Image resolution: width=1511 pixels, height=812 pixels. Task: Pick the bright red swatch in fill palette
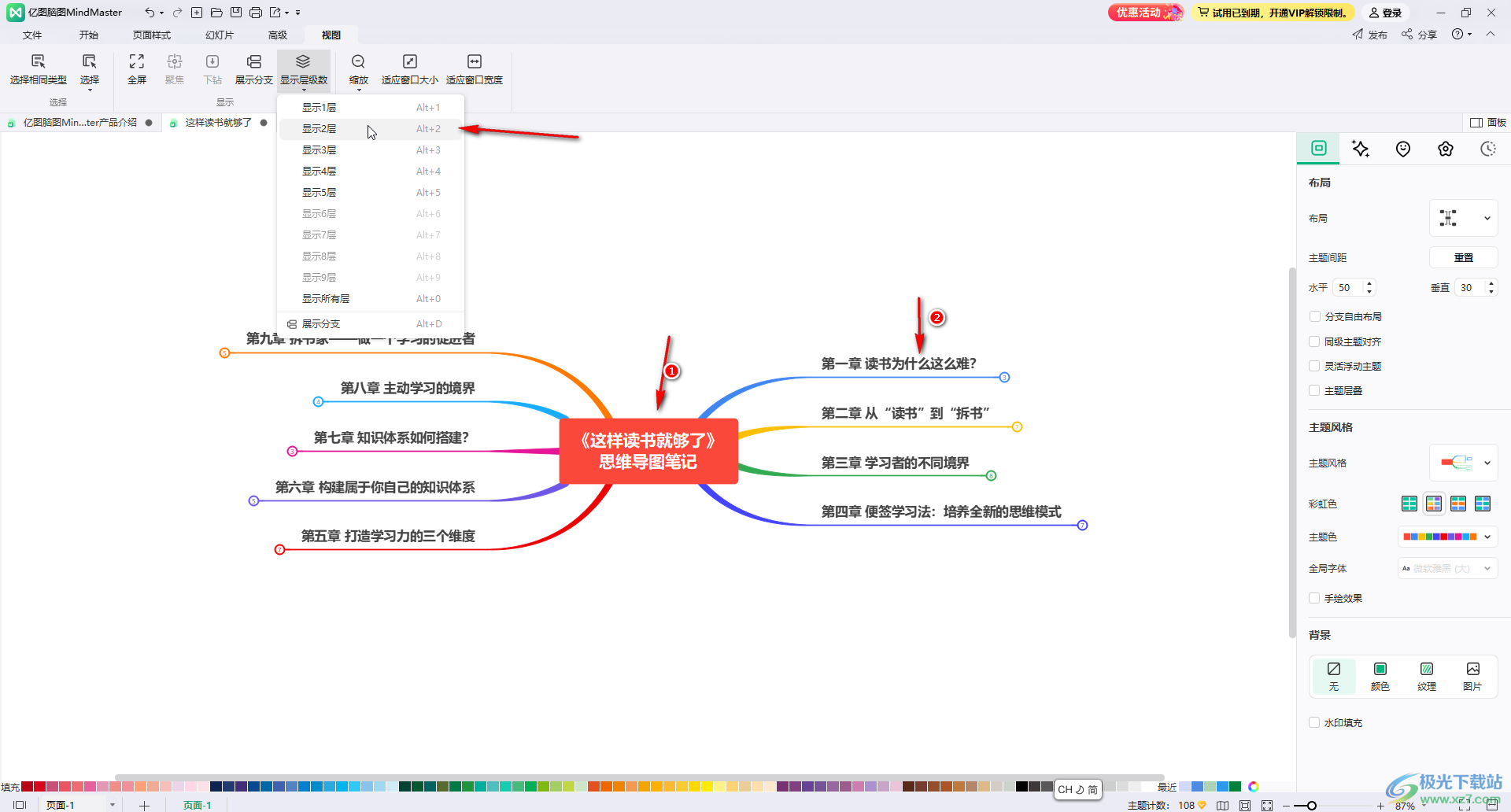(x=39, y=786)
